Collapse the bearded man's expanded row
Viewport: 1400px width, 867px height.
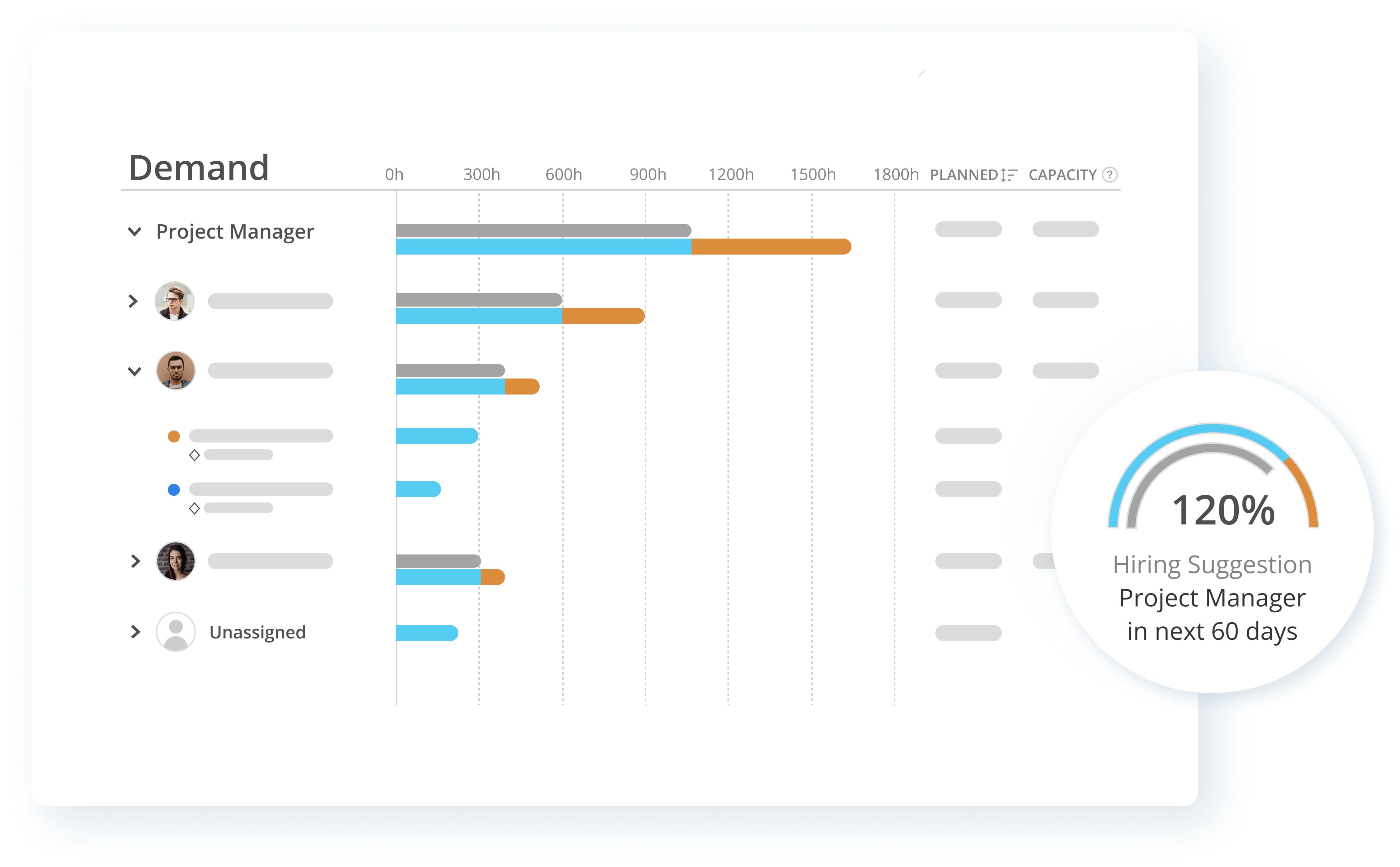click(x=135, y=371)
